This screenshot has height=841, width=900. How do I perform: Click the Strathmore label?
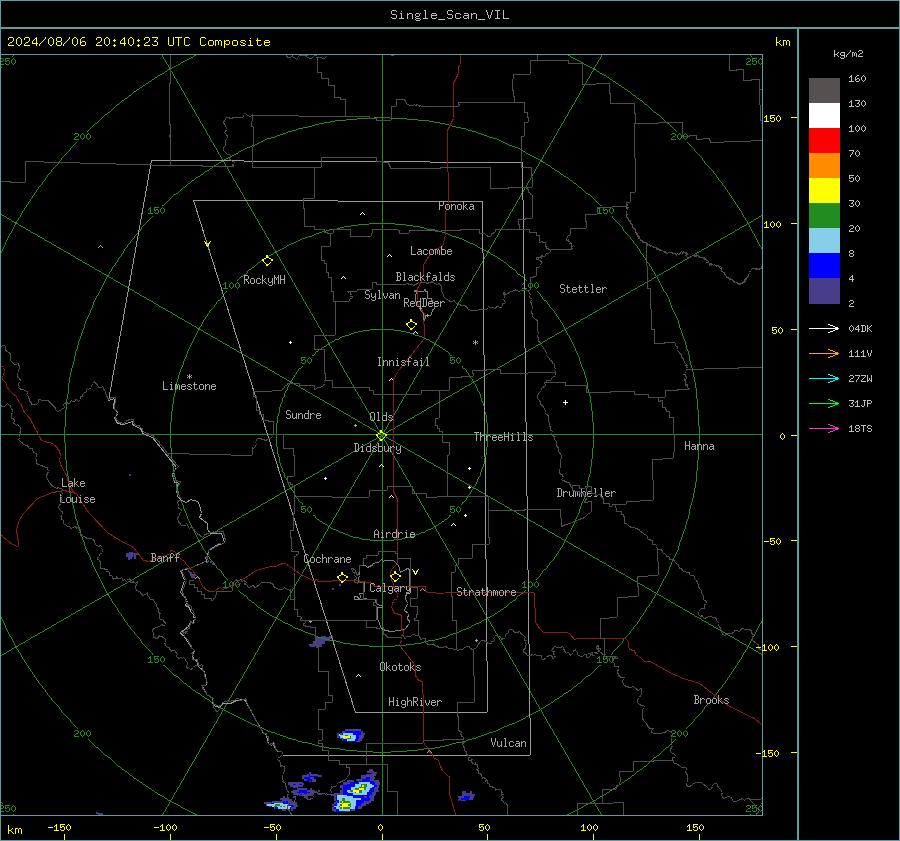486,592
